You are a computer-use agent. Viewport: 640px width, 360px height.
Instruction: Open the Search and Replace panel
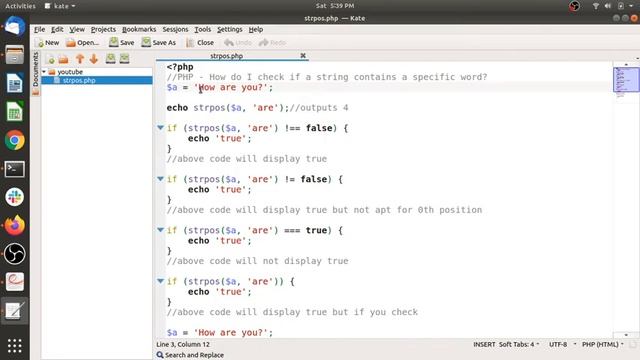(x=190, y=355)
